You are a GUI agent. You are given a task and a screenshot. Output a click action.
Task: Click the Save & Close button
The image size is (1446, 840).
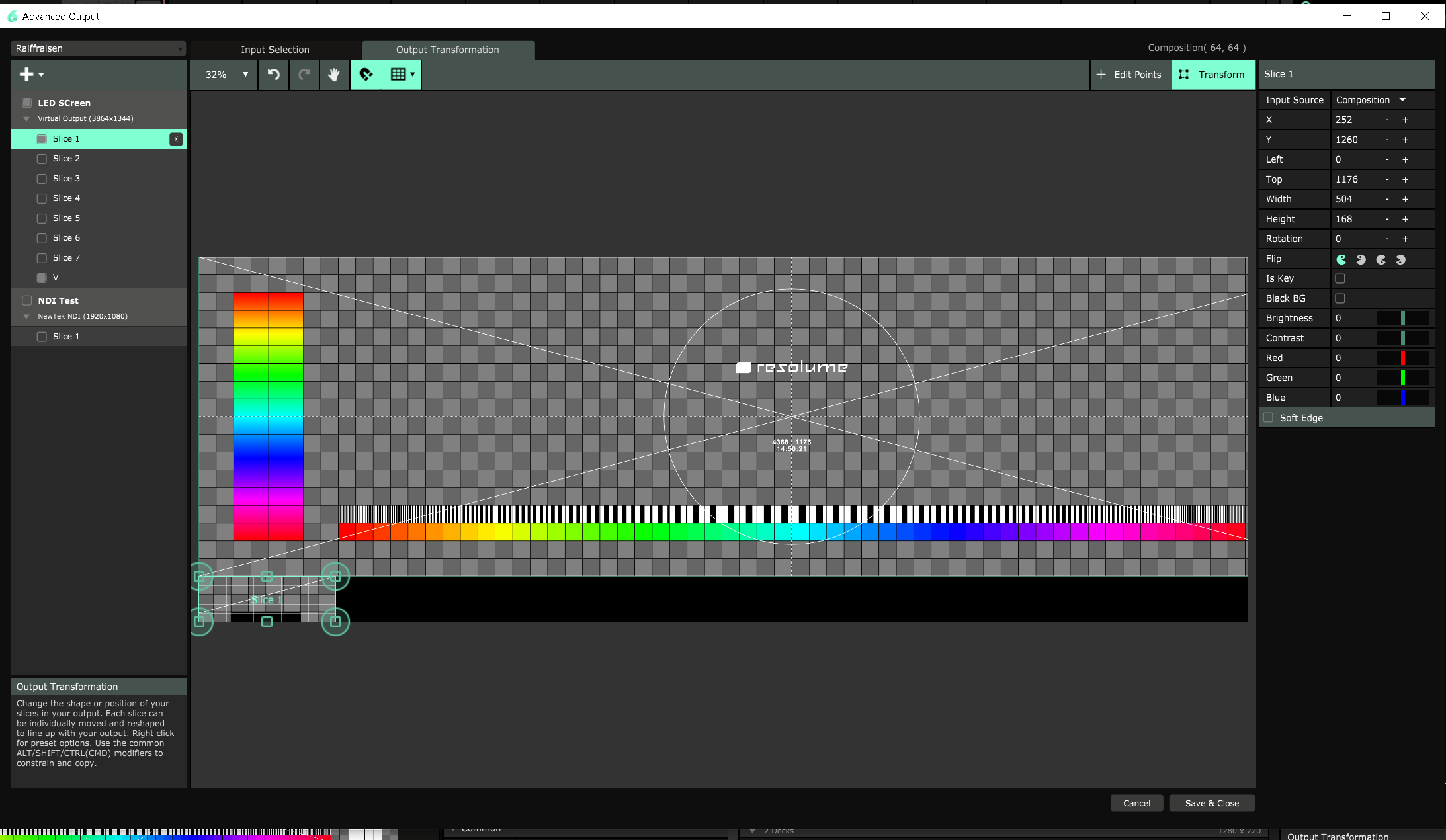[x=1211, y=803]
